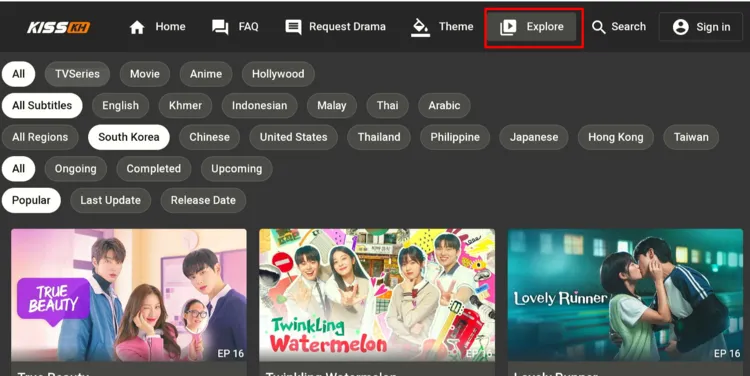Select Chinese region chip

tap(210, 137)
